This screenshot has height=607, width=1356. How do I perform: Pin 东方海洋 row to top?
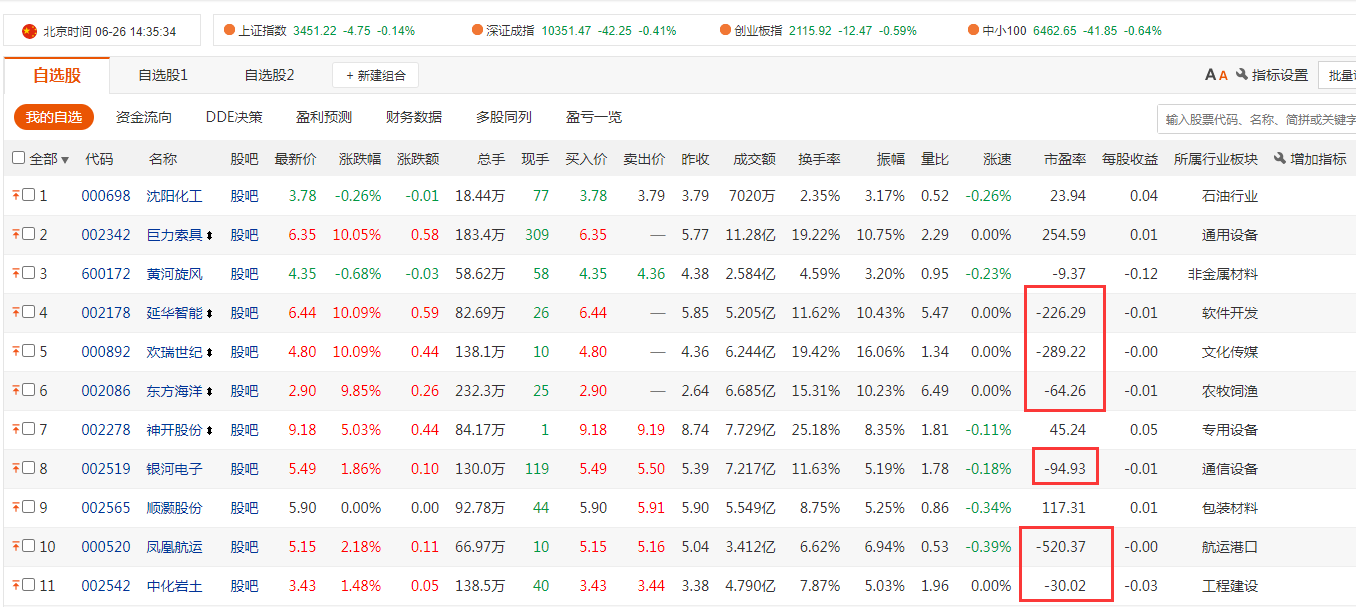pyautogui.click(x=16, y=390)
